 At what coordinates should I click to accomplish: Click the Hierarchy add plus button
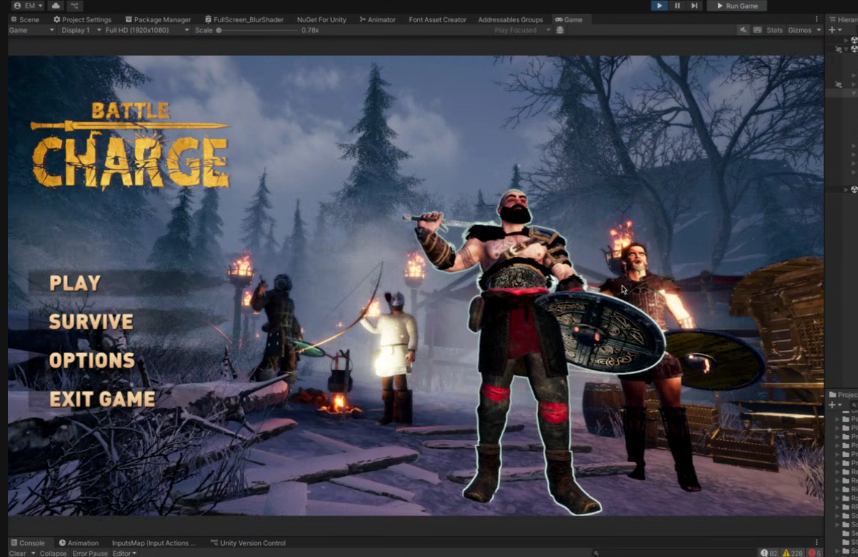tap(832, 30)
